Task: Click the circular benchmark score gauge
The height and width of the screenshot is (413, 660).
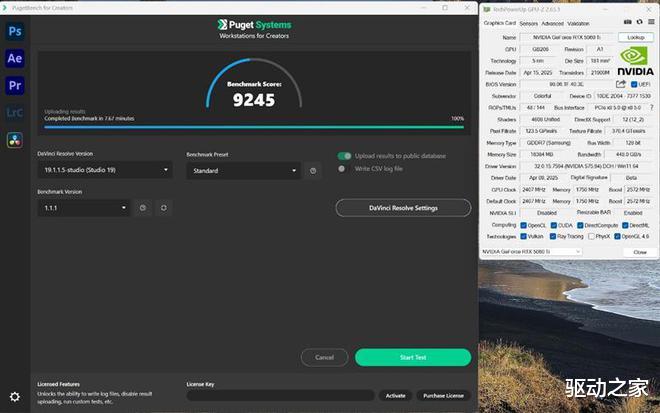Action: 254,83
